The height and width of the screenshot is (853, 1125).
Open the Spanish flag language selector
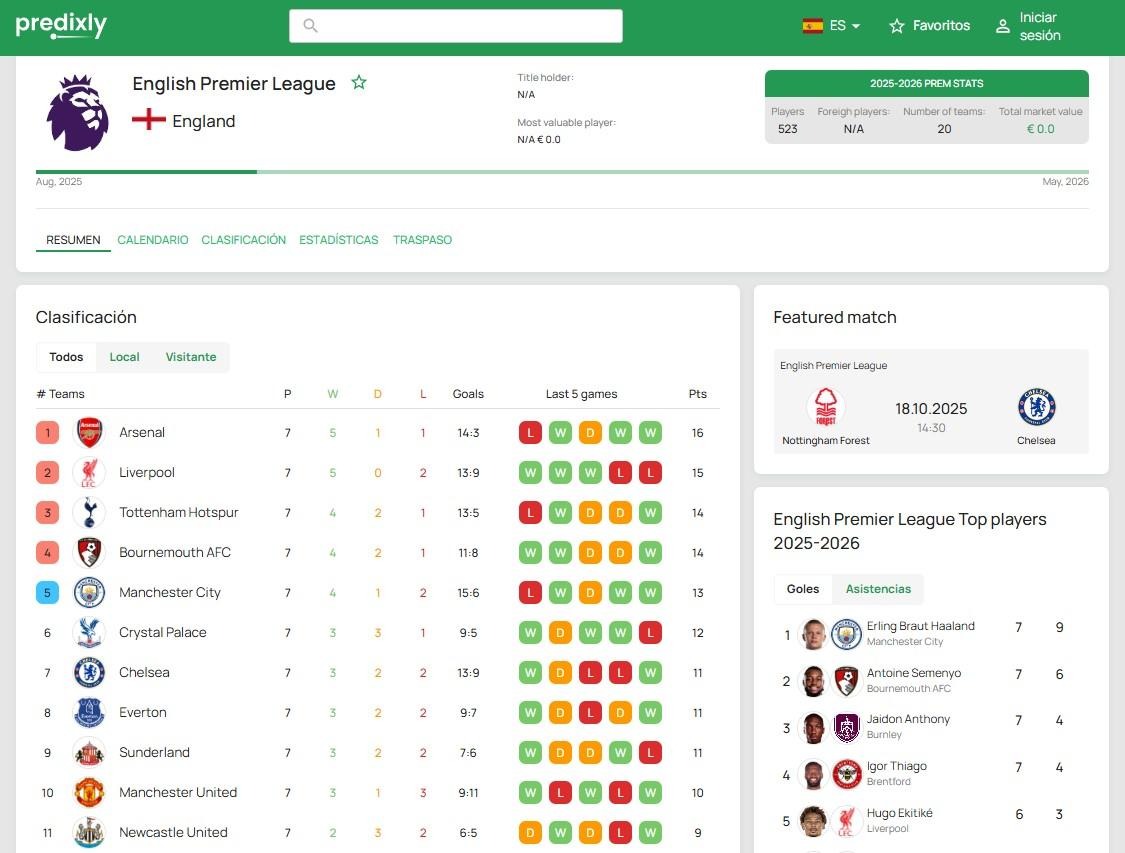click(x=812, y=26)
